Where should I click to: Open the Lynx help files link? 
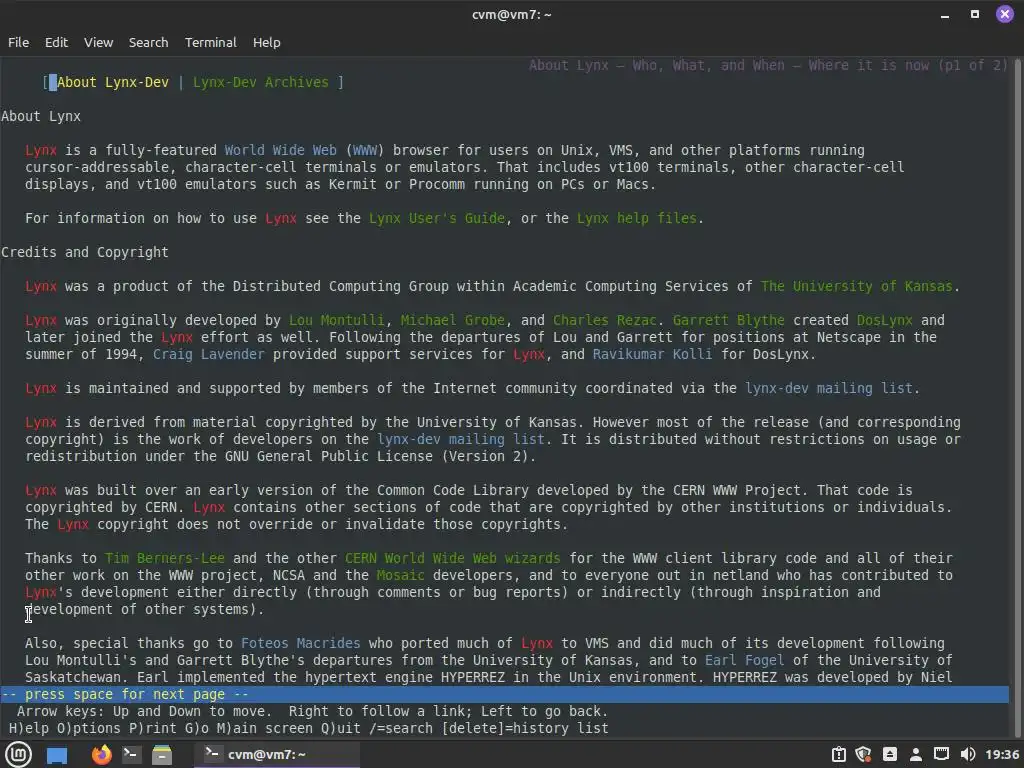point(637,218)
